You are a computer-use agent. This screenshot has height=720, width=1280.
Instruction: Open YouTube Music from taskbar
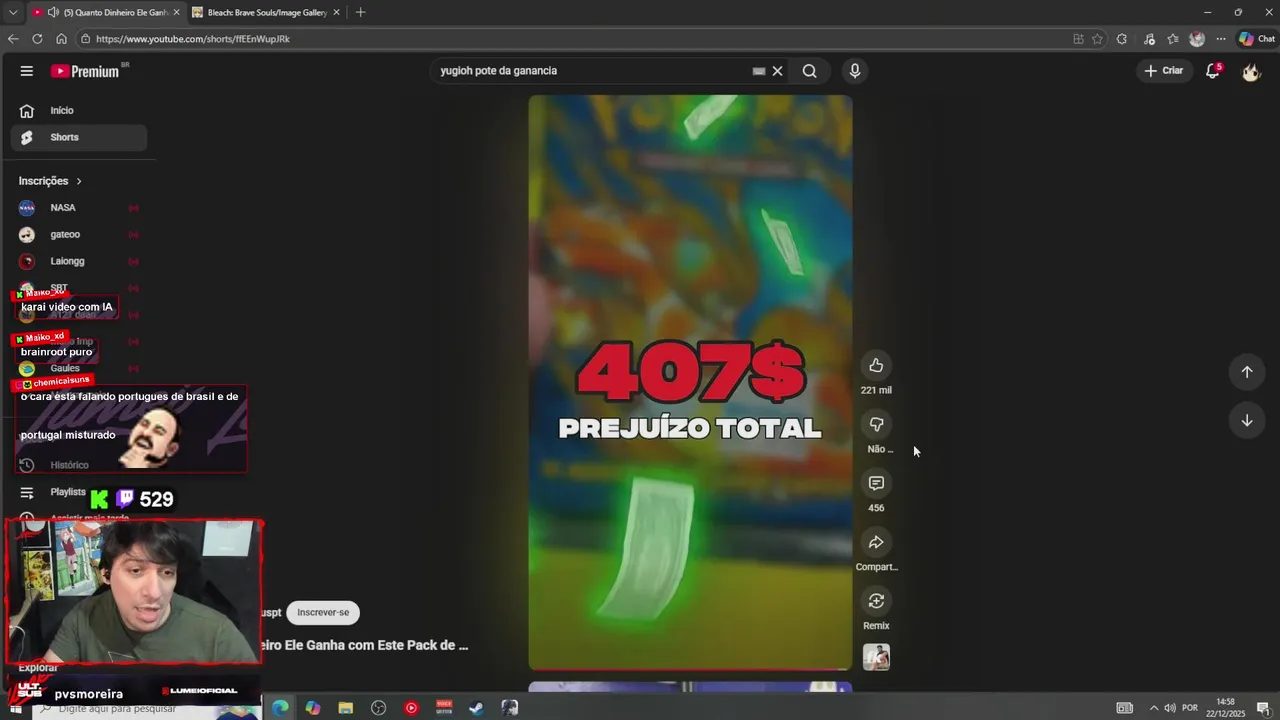click(411, 708)
